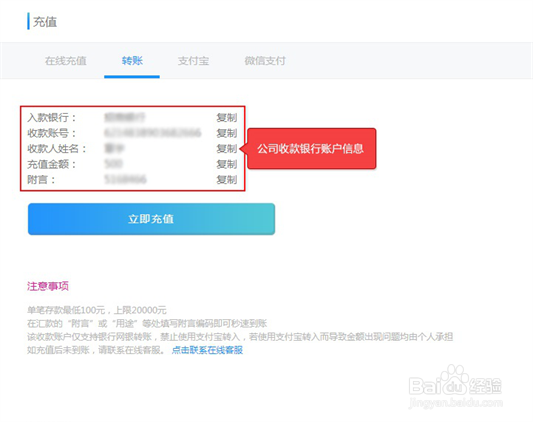Click the 注意事项 heading
The width and height of the screenshot is (533, 422).
[48, 286]
